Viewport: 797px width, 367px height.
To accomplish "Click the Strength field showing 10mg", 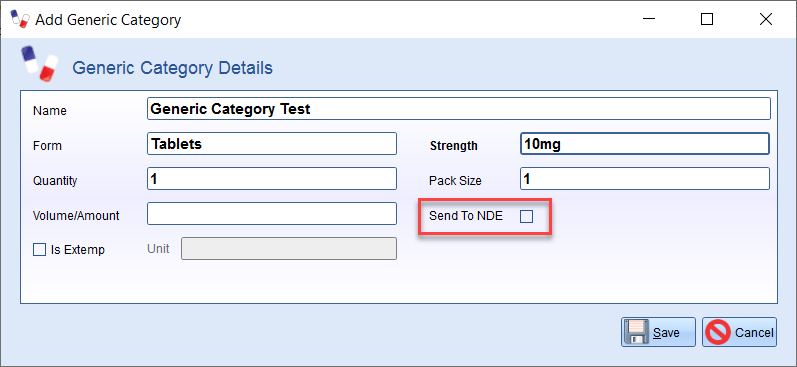I will (x=645, y=144).
